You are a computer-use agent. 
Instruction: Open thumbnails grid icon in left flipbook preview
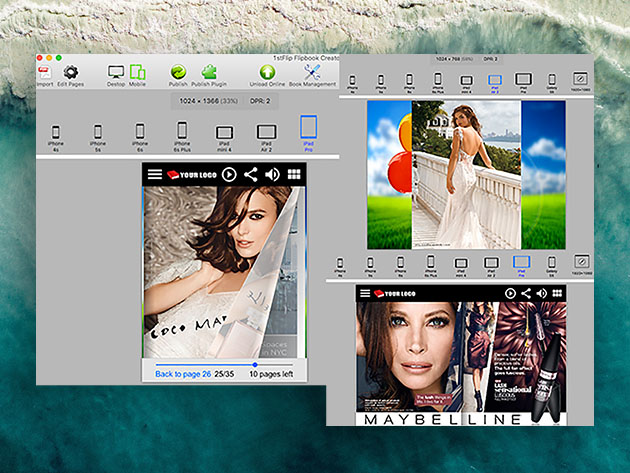pyautogui.click(x=294, y=174)
